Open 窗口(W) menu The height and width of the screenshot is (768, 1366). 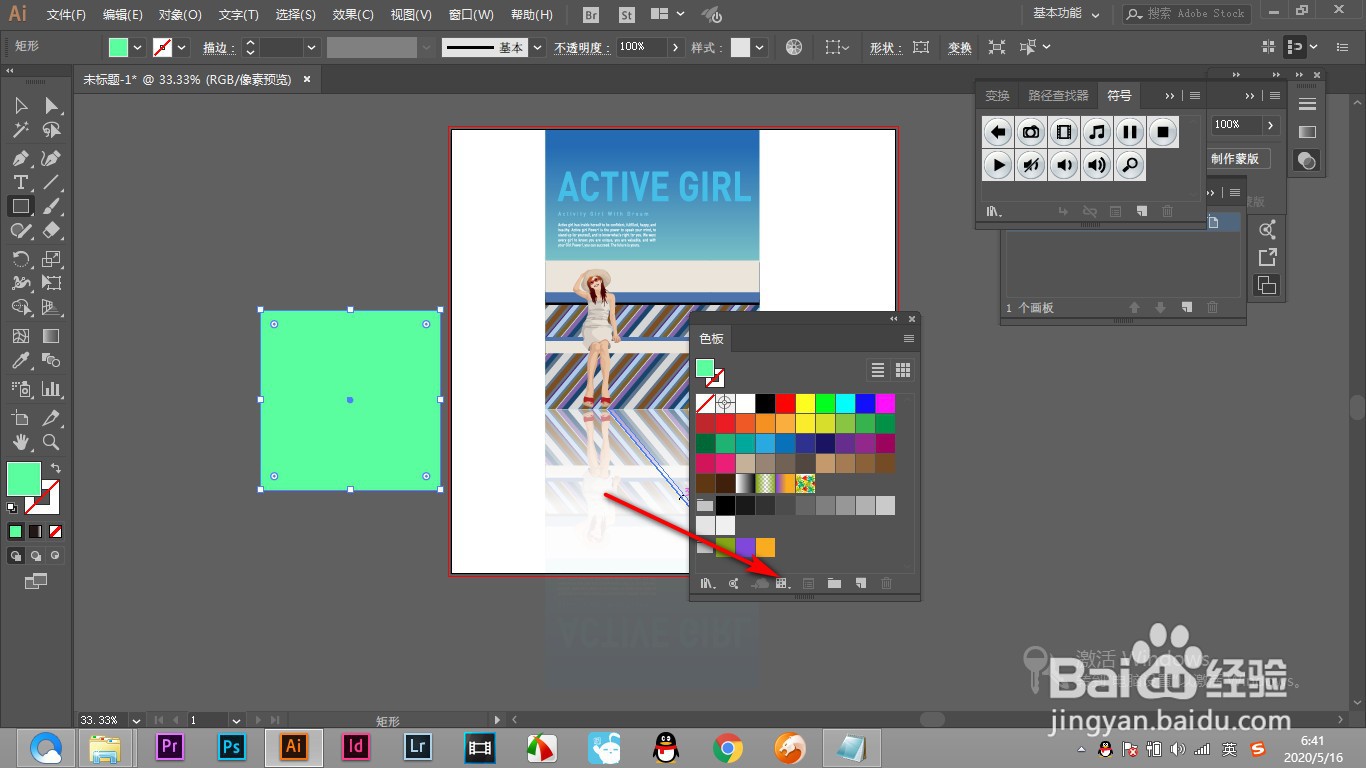471,15
